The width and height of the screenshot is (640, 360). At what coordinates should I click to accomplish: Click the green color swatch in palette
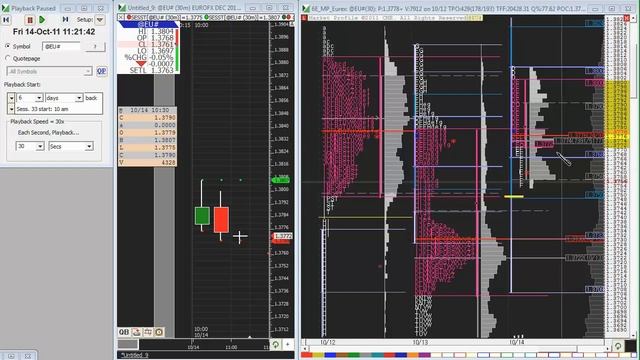click(x=354, y=355)
